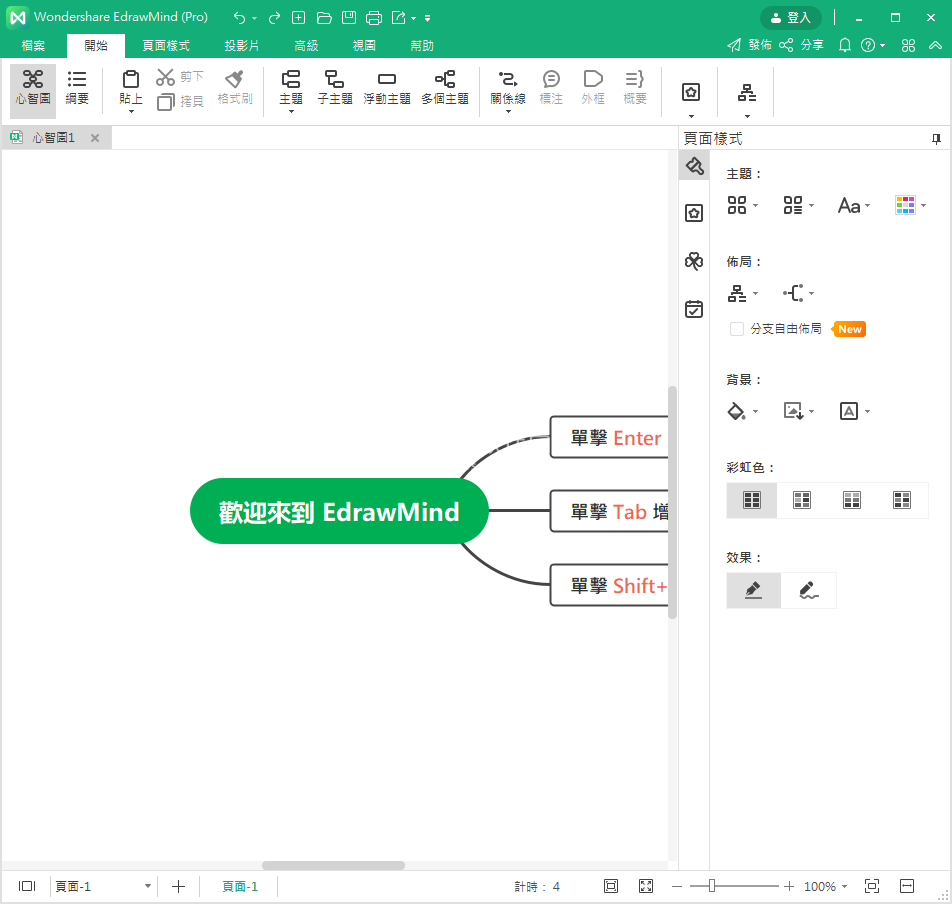Click the 歡迎來到 EdrawMind central topic

pos(338,510)
